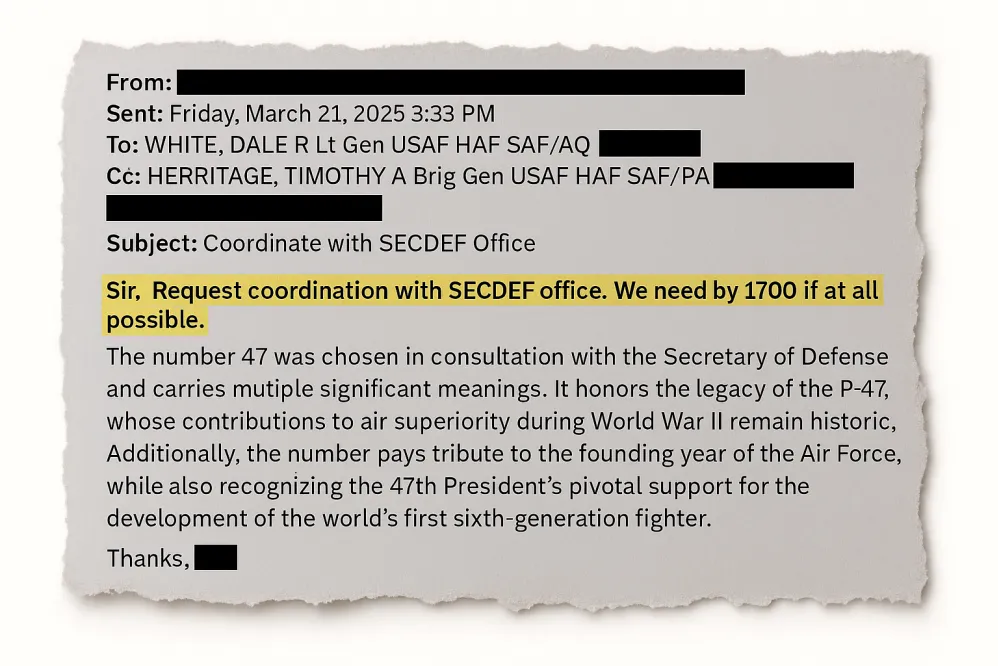Click the "Sent:" field label
998x666 pixels.
(x=136, y=114)
